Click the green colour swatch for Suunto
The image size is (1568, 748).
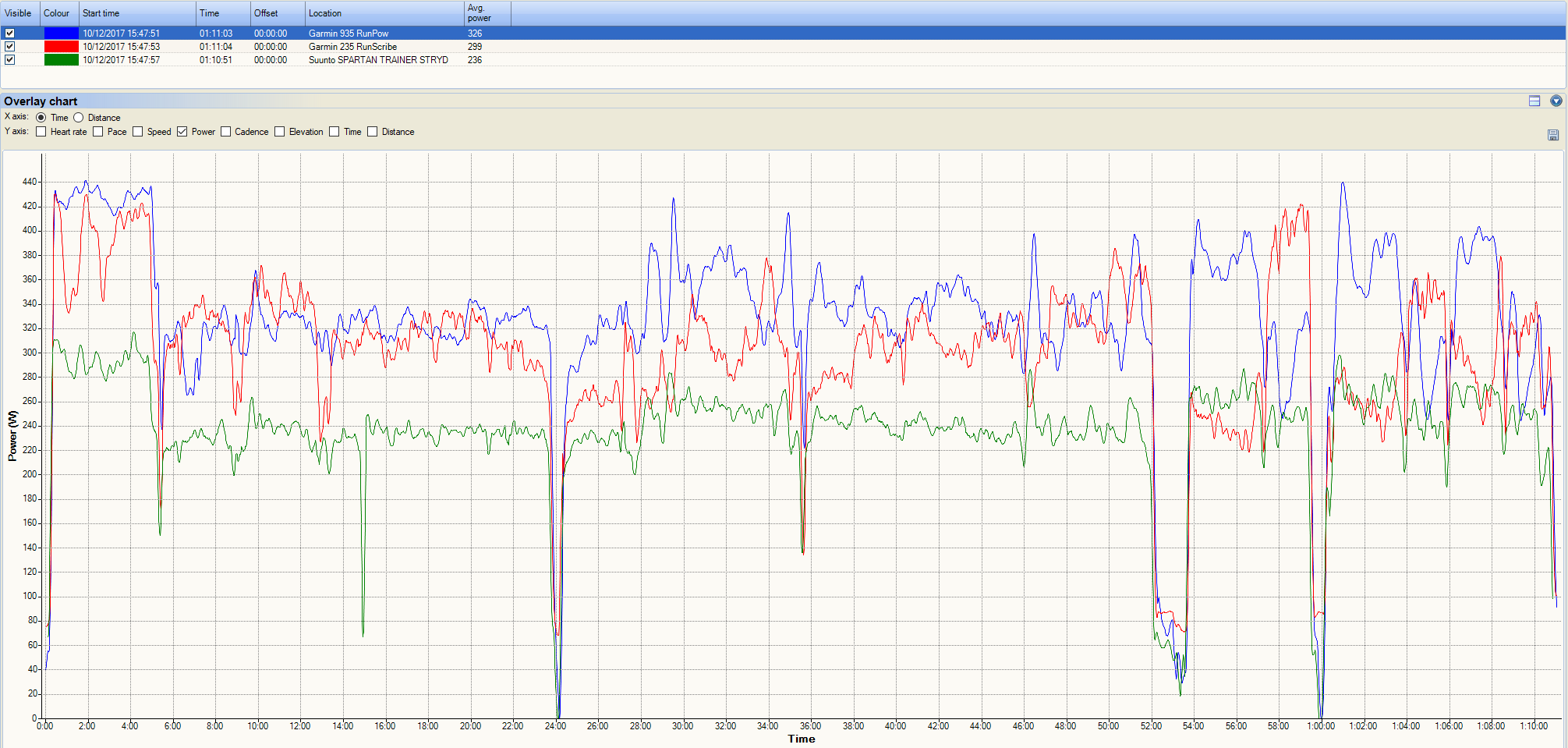tap(62, 60)
